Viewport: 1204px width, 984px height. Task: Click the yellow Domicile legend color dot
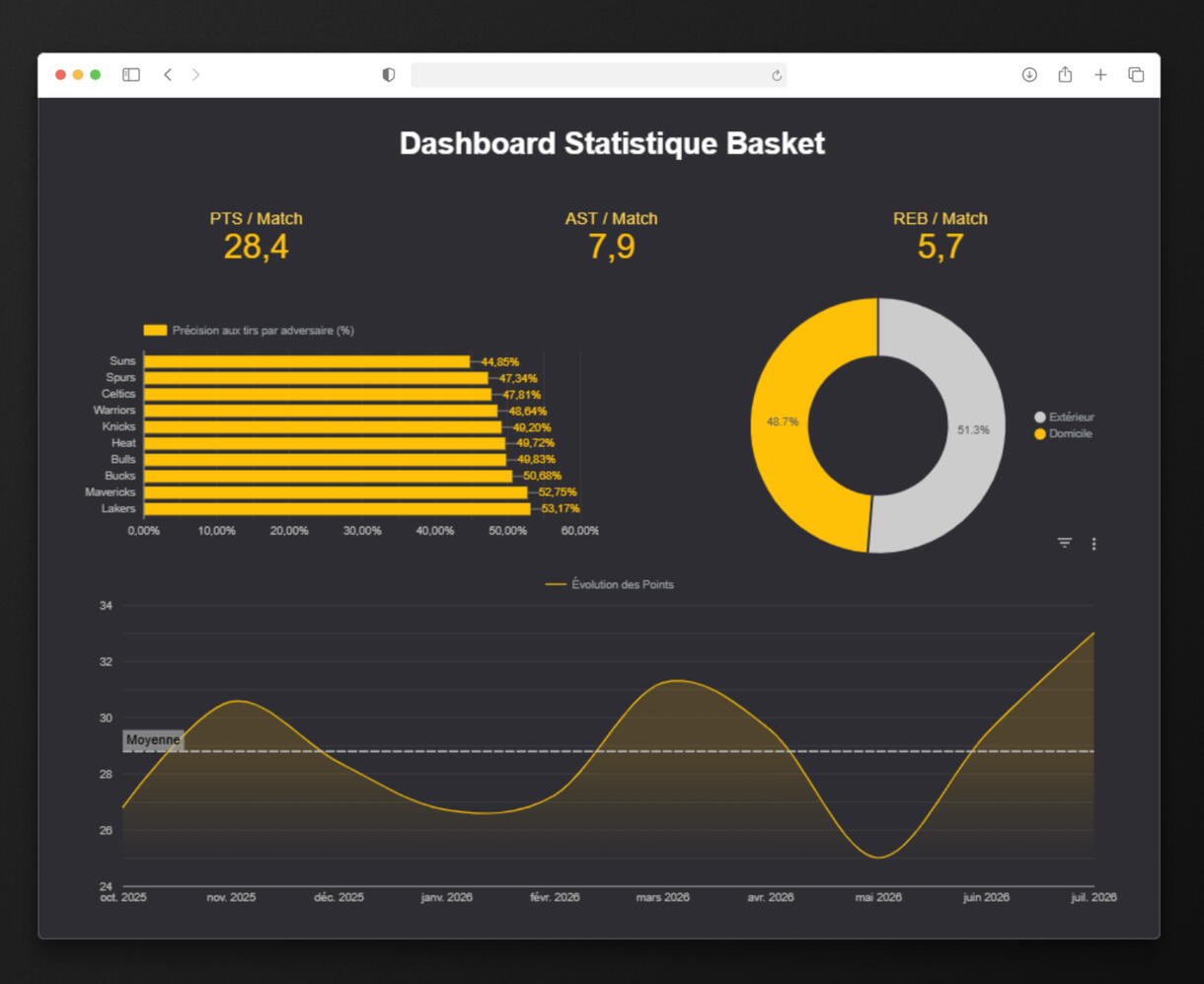[1039, 434]
